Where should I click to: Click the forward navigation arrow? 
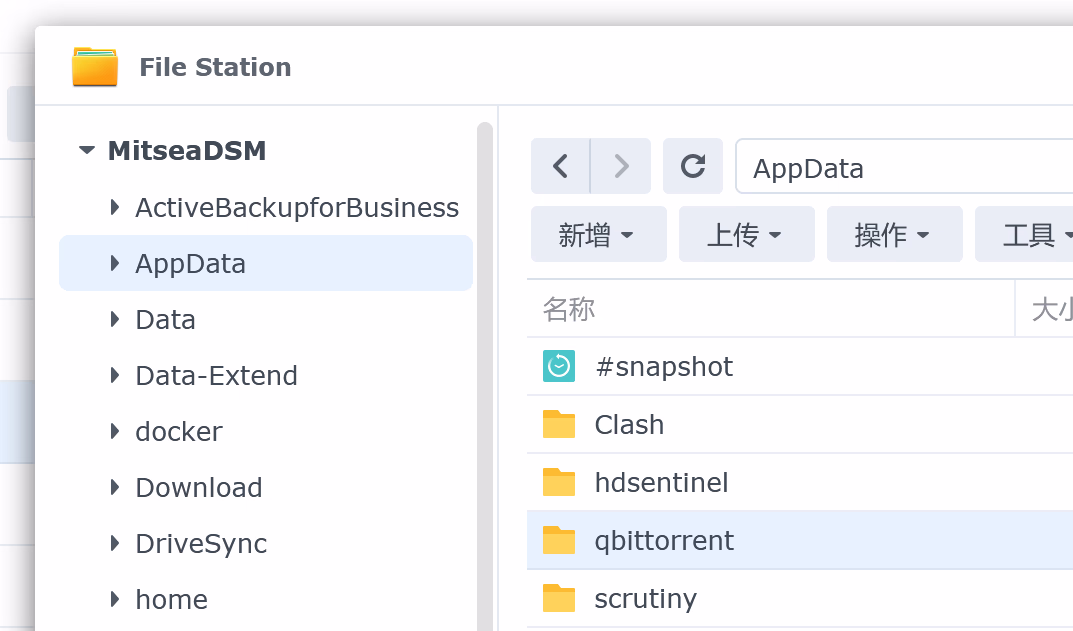point(621,166)
